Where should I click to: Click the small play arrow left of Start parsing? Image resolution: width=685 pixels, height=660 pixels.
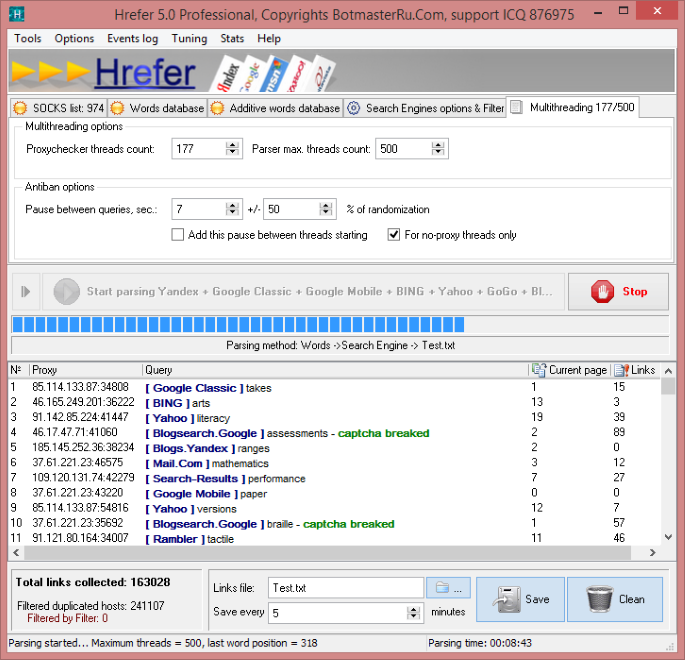[26, 291]
